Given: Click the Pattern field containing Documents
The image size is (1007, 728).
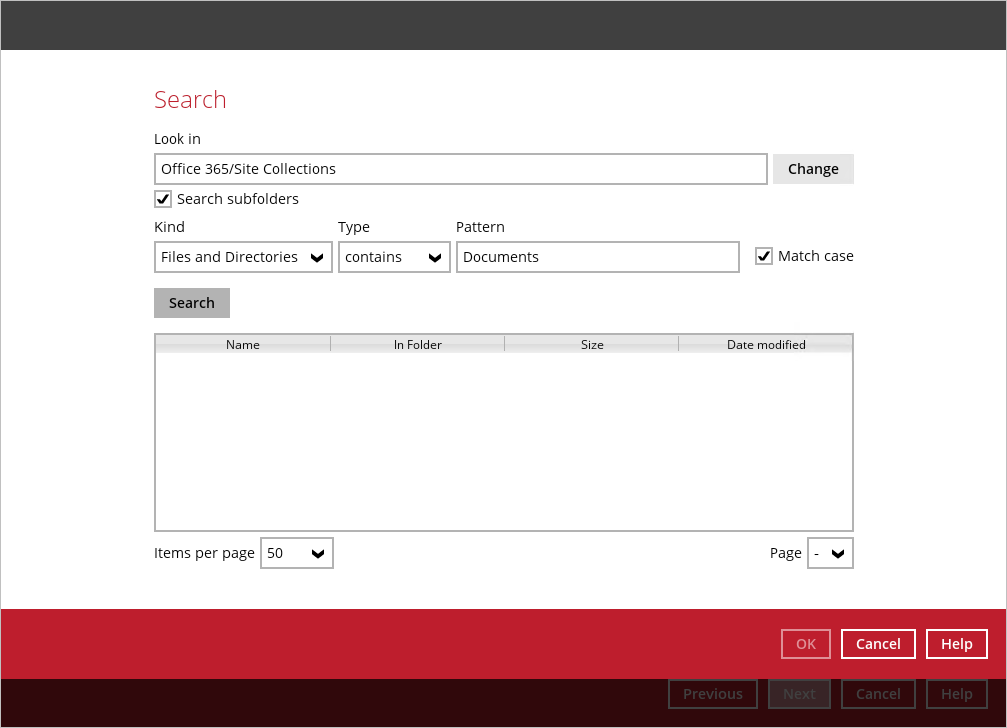Looking at the screenshot, I should tap(598, 257).
